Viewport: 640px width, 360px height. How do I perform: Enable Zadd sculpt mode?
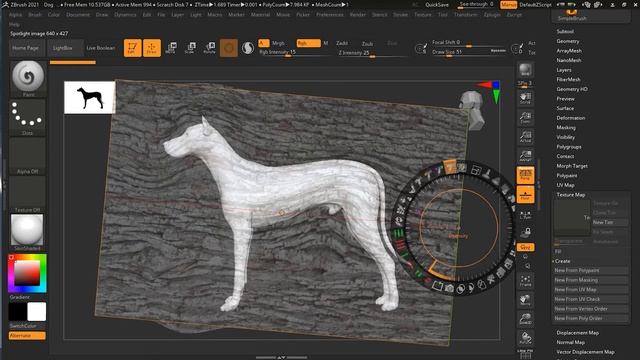[x=342, y=43]
